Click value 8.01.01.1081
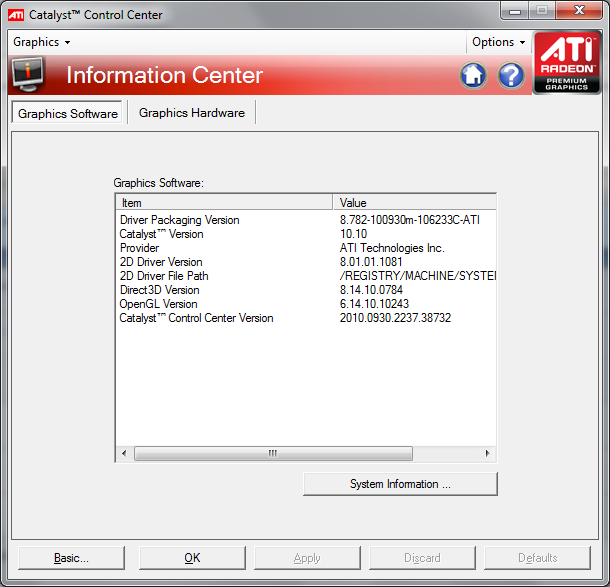The image size is (610, 587). pos(371,262)
